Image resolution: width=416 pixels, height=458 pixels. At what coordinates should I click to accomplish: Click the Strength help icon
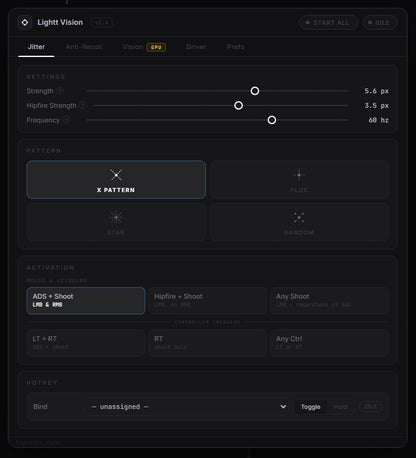point(60,91)
